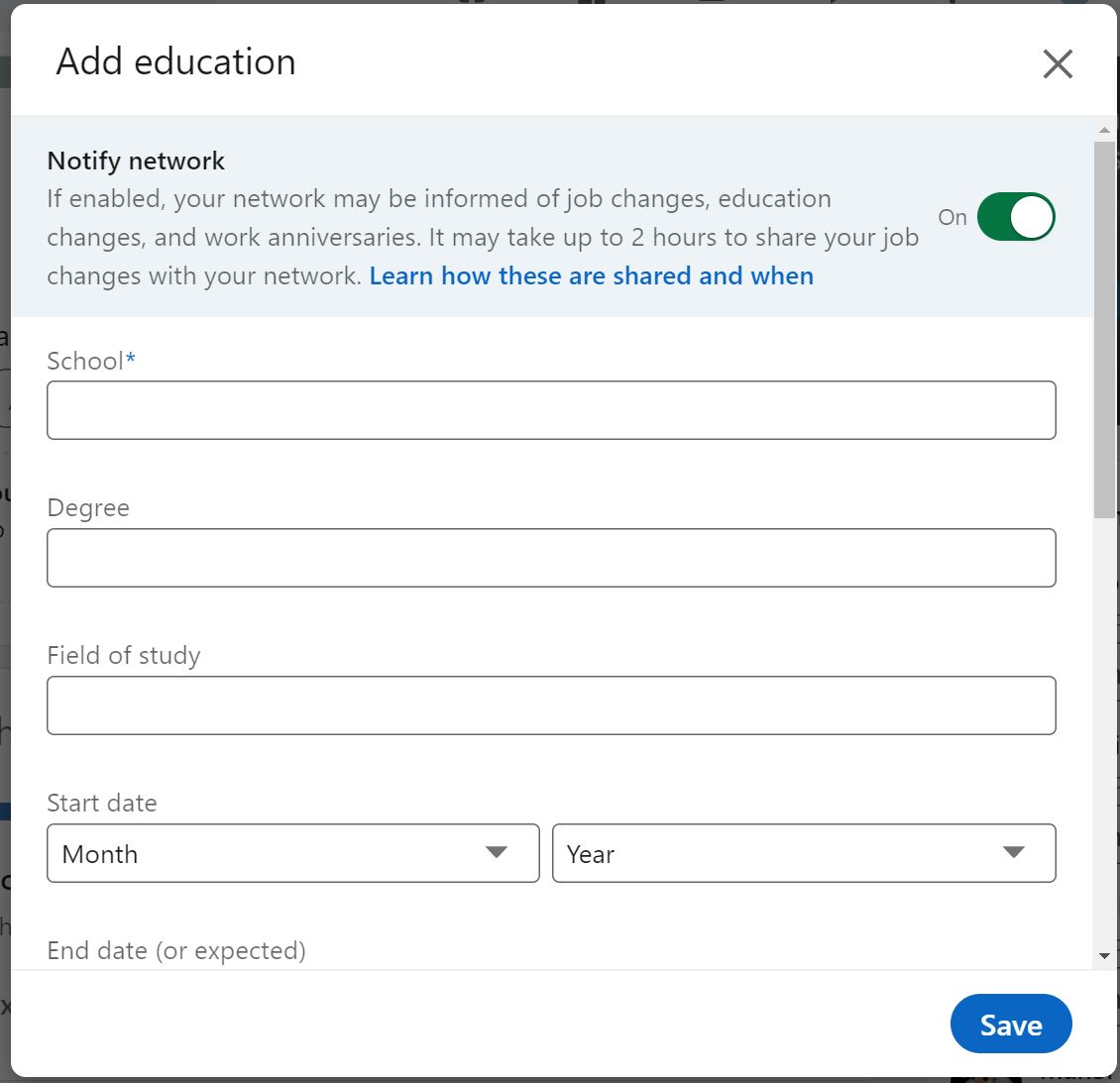Open the Start date Month dropdown

click(292, 853)
